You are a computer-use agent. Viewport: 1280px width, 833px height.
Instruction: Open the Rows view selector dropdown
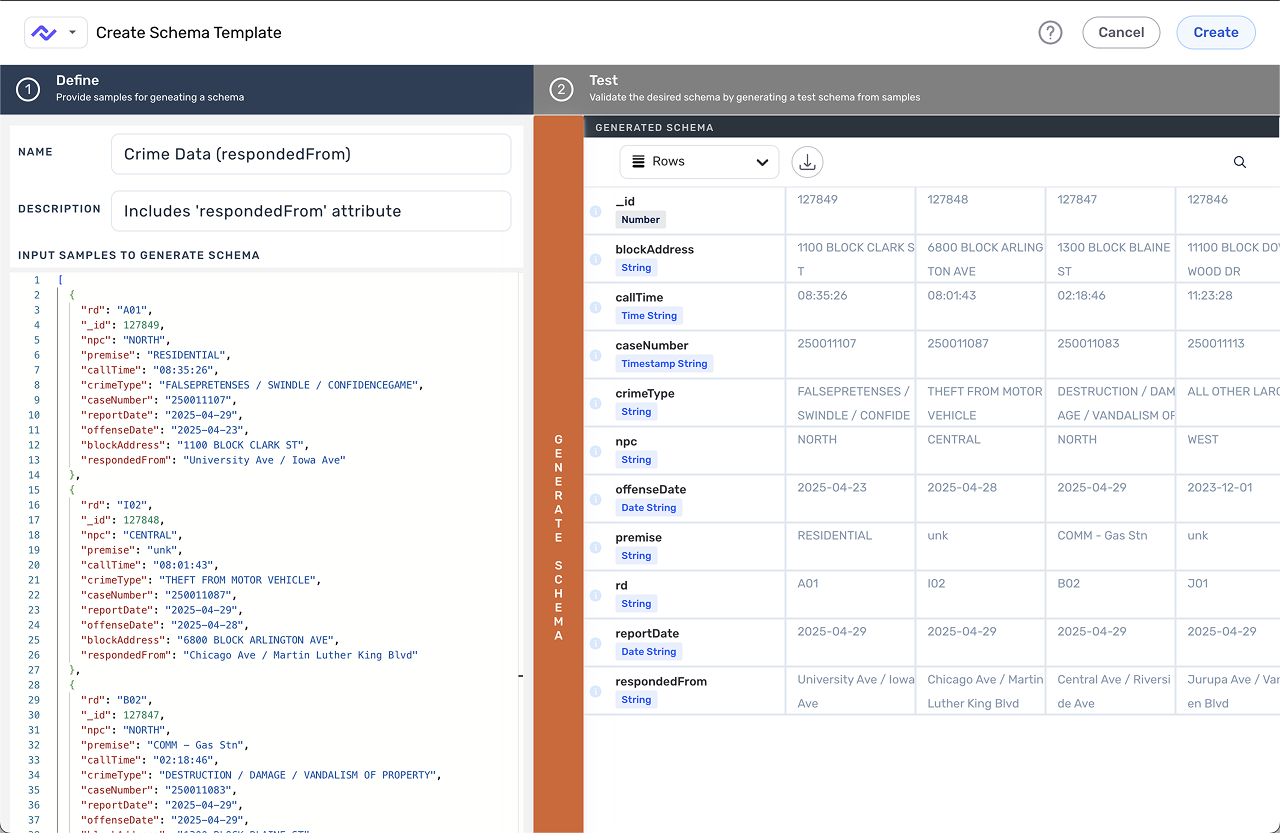click(x=698, y=161)
